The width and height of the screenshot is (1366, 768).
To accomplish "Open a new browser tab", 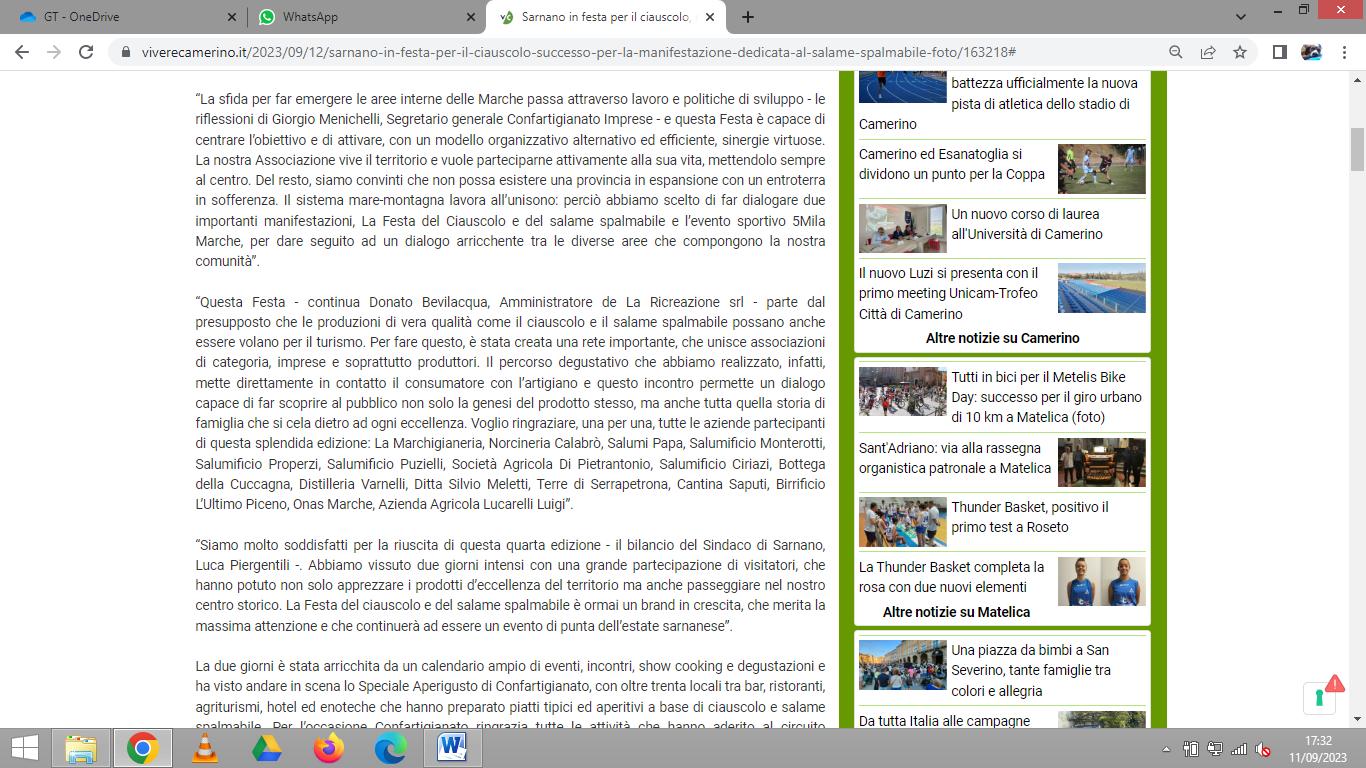I will 747,17.
